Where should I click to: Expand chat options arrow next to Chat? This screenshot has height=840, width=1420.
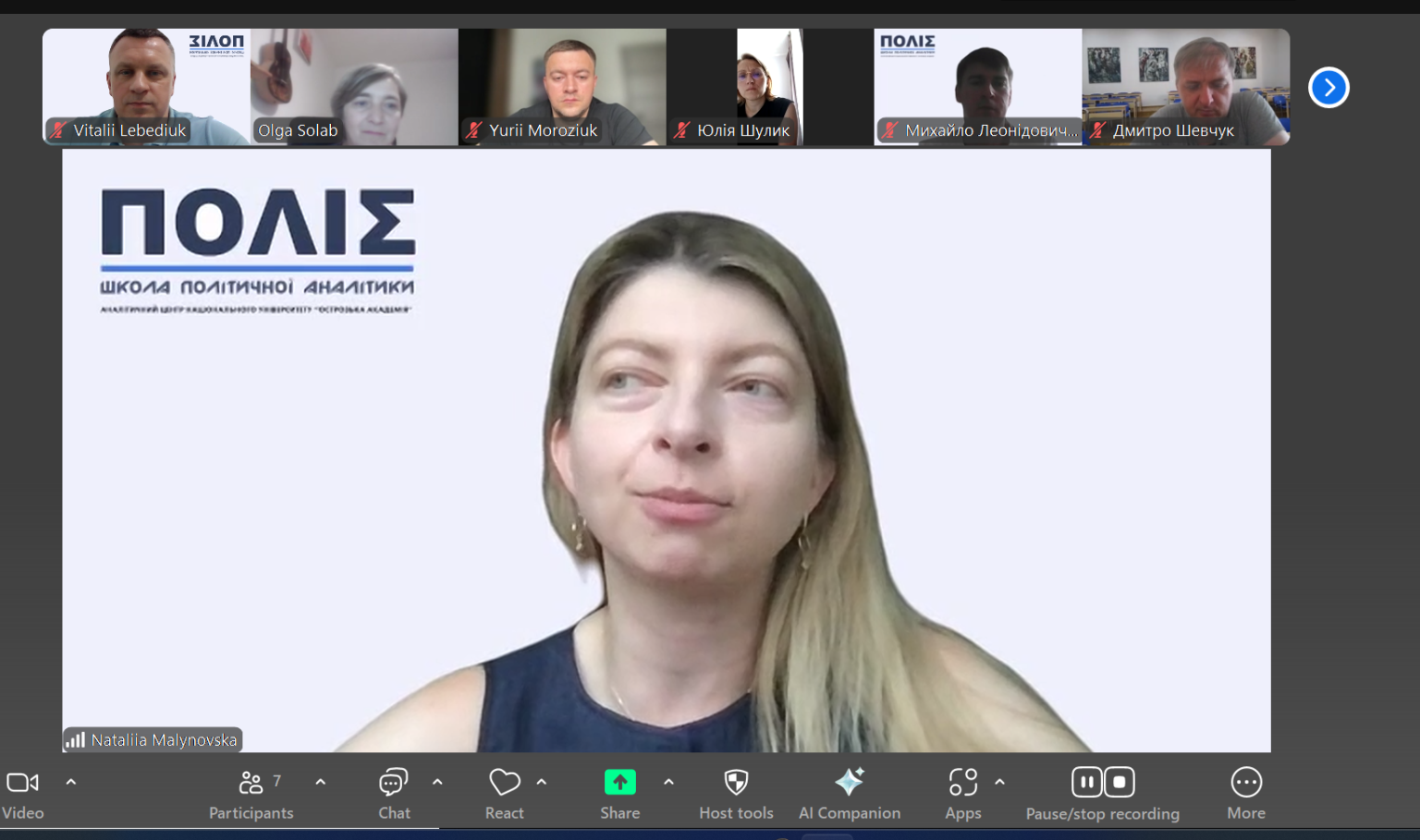437,782
